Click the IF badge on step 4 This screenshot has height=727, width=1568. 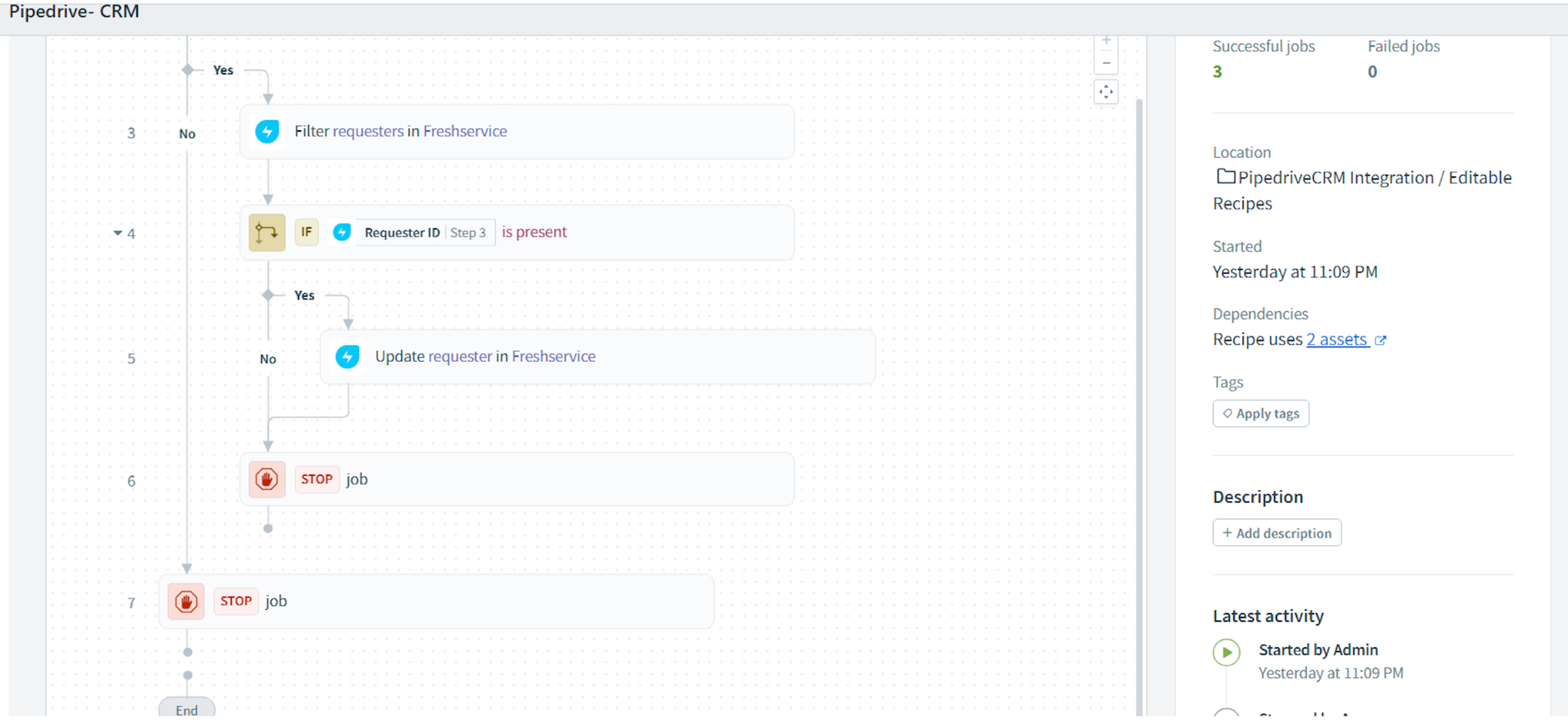306,232
